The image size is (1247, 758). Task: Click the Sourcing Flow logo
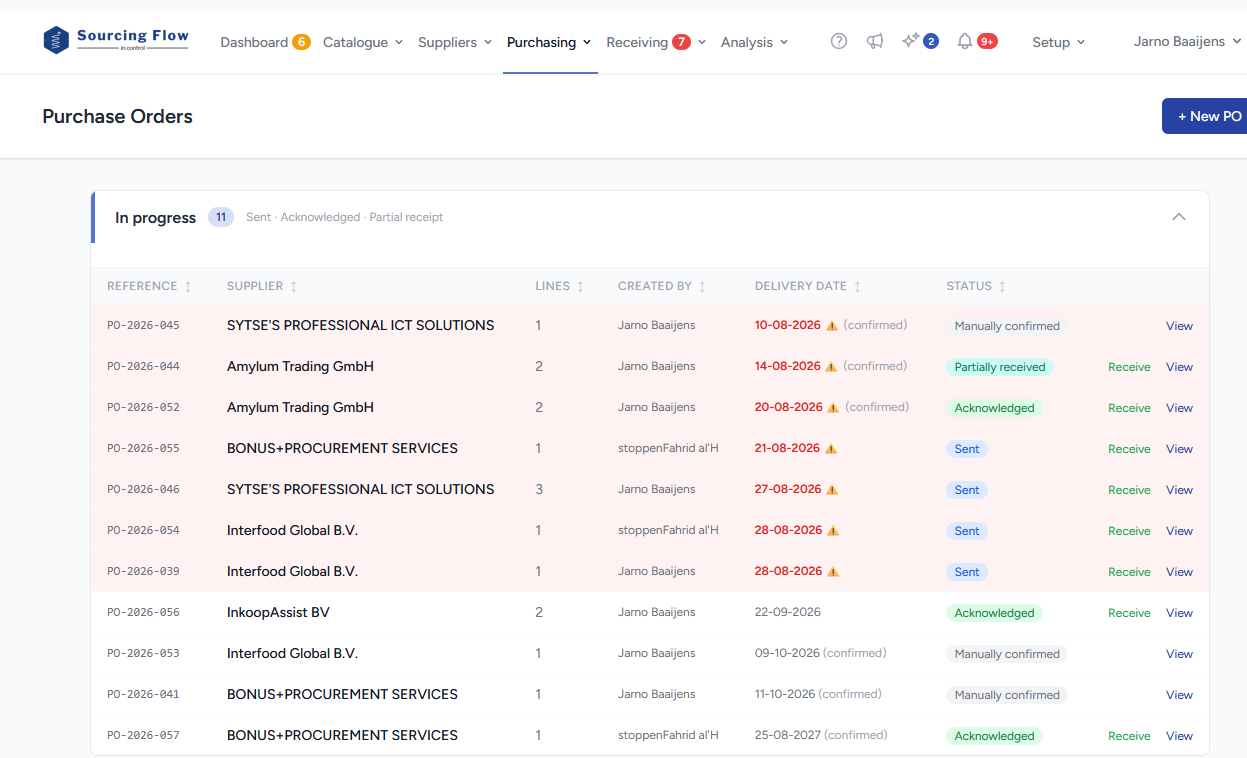[x=116, y=40]
